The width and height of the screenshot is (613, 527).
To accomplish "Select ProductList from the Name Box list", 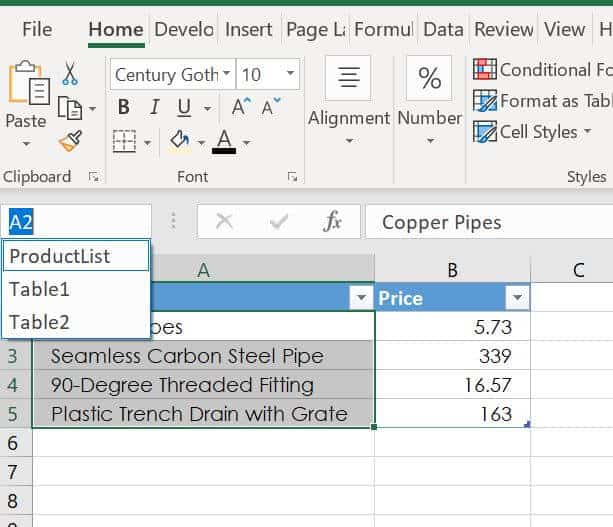I will pyautogui.click(x=60, y=256).
